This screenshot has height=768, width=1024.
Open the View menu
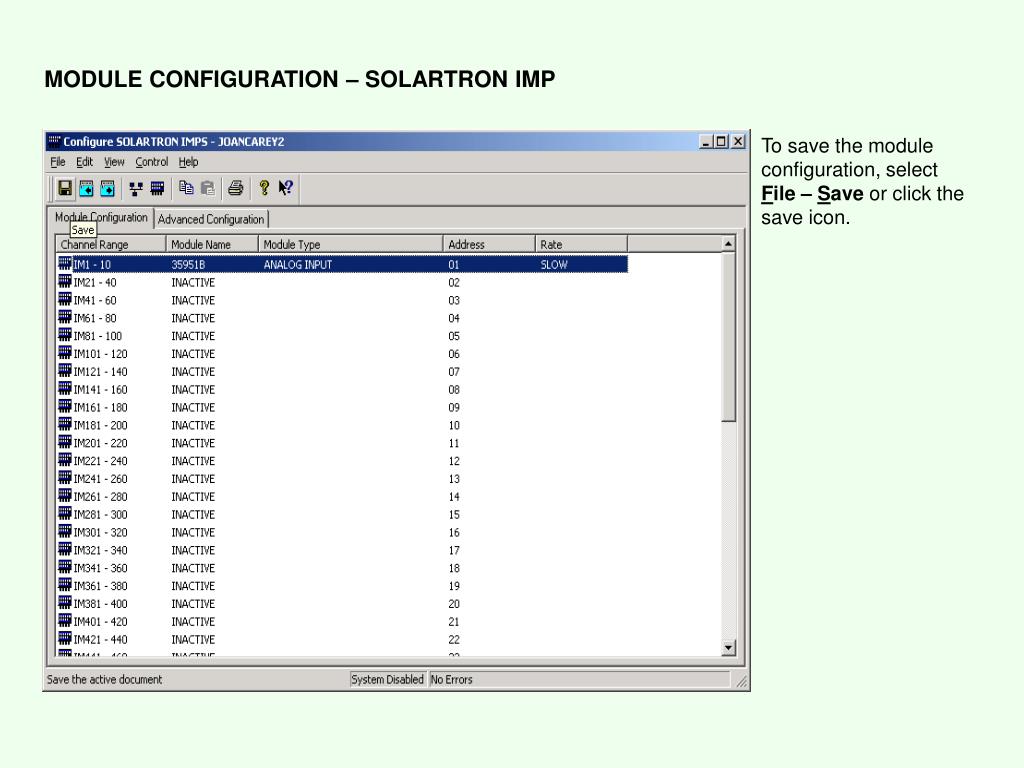tap(114, 162)
